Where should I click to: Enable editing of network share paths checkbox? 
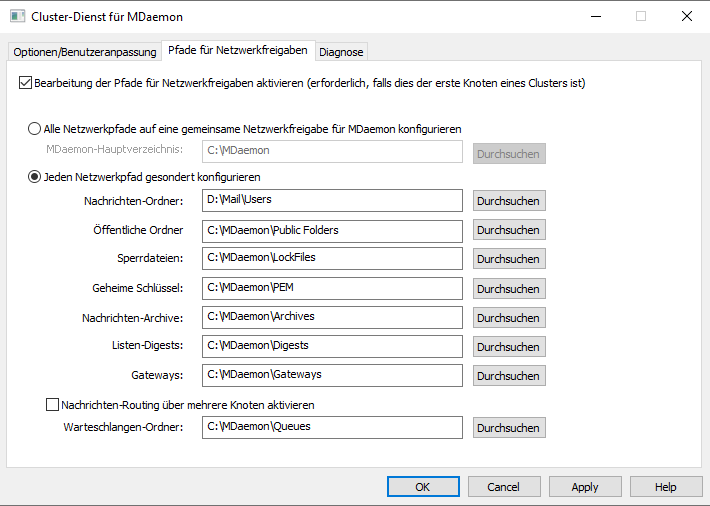25,83
